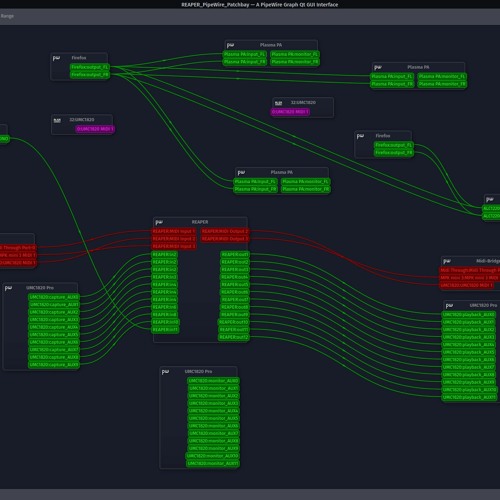
Task: Select UMC1820:capture_AUX8 port
Action: [x=54, y=357]
